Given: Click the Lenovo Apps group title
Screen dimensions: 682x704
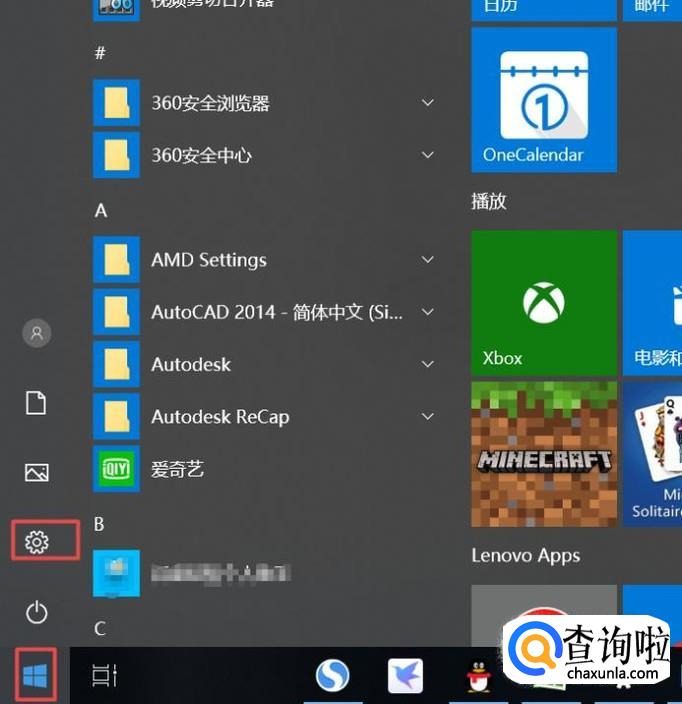Looking at the screenshot, I should pyautogui.click(x=526, y=556).
